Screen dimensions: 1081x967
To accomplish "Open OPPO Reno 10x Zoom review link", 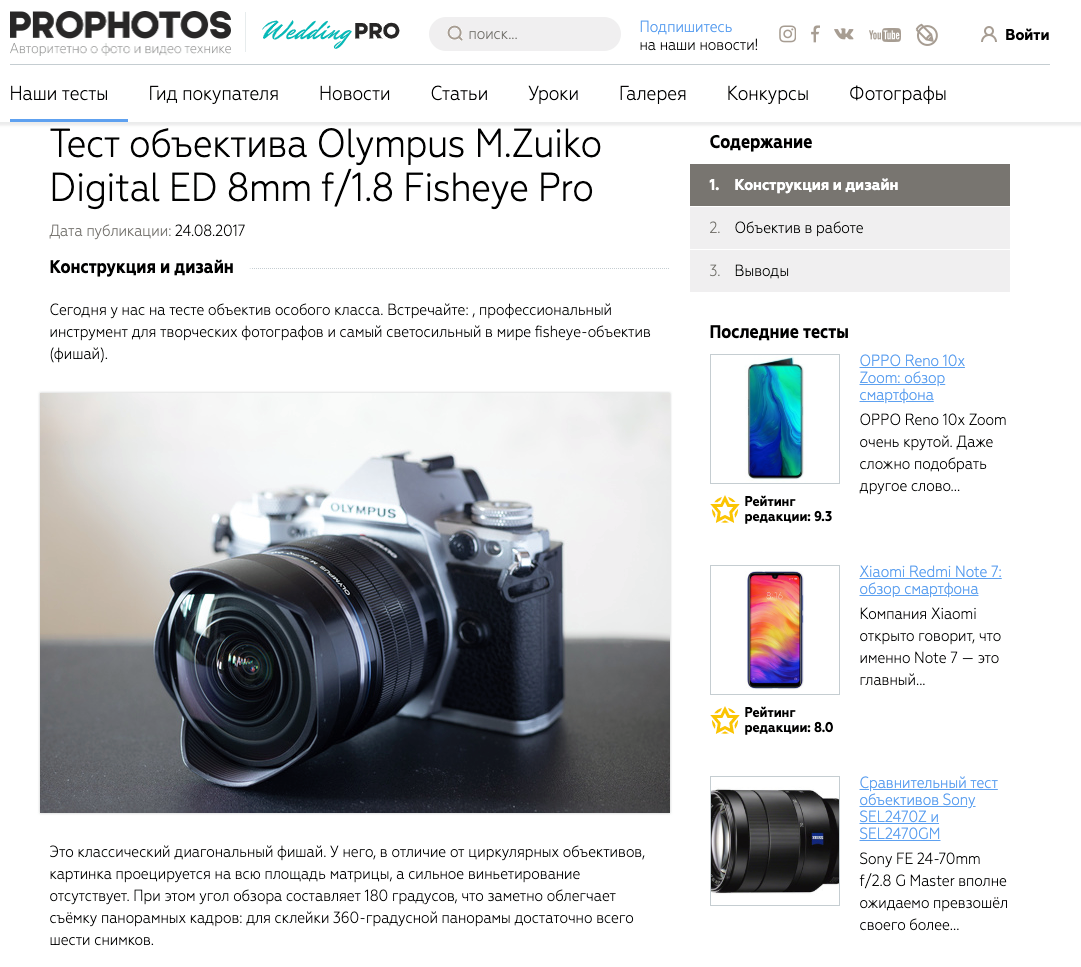I will tap(911, 378).
